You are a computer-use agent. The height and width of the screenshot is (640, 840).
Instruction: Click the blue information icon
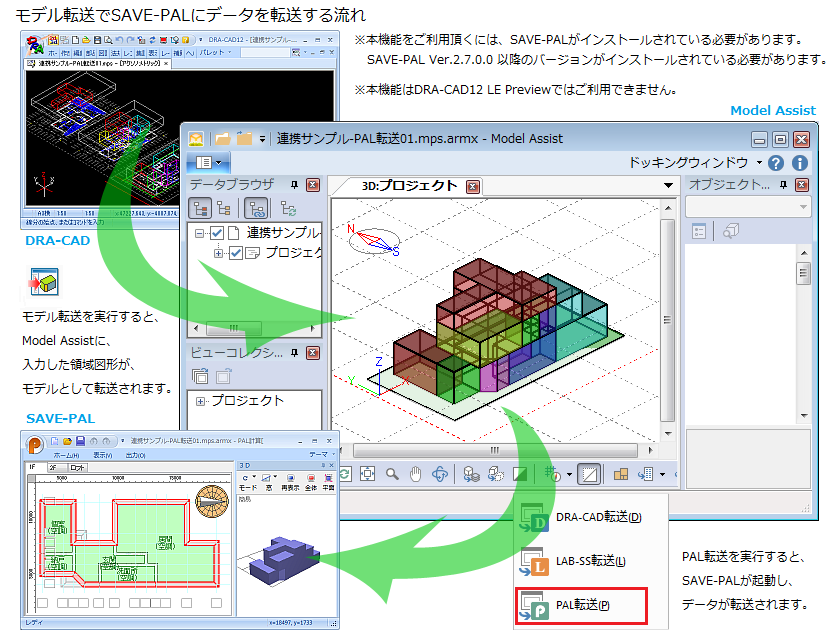[800, 163]
